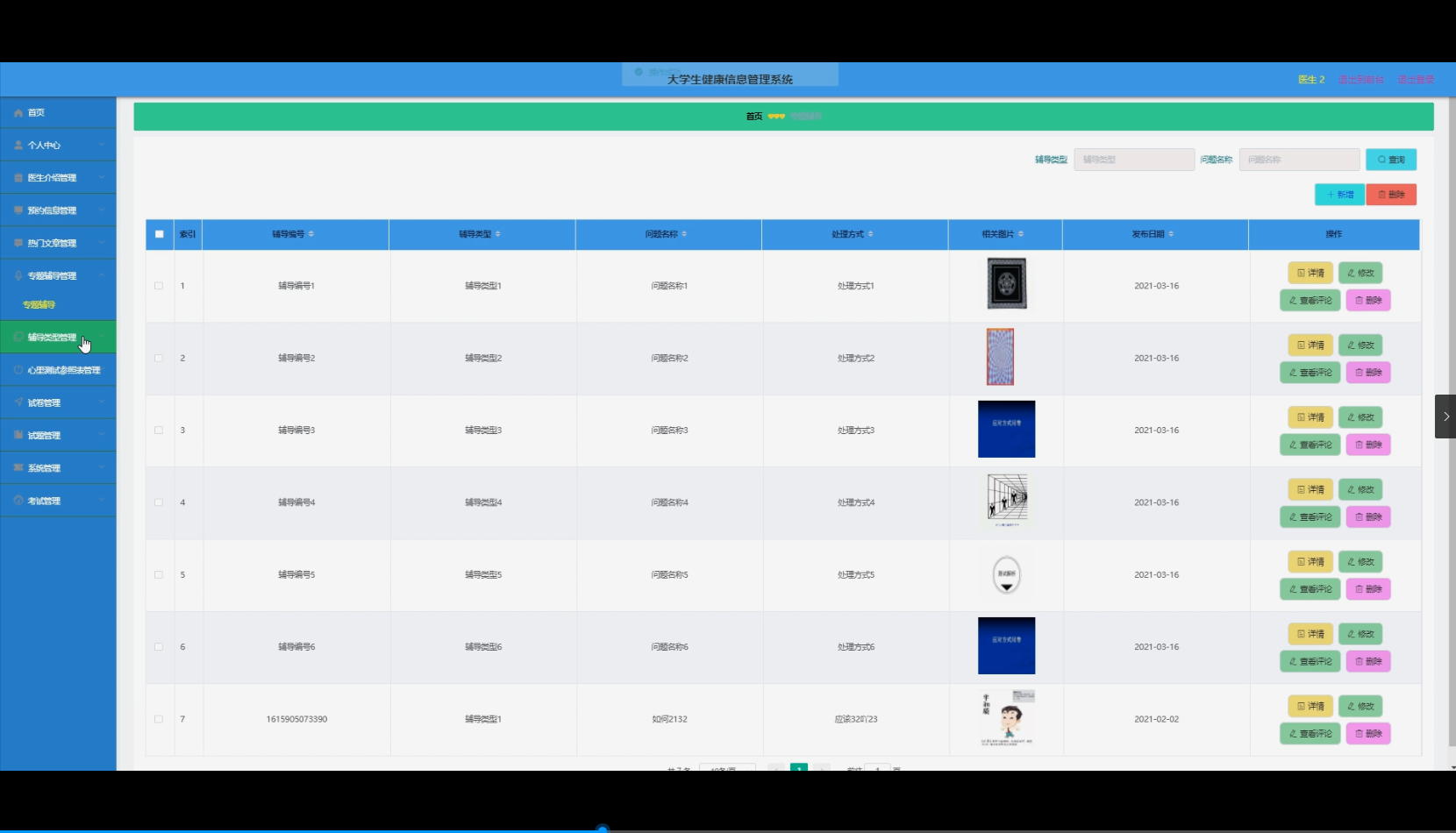Image resolution: width=1456 pixels, height=833 pixels.
Task: Click 查看评论 for row 辅导编号3
Action: (x=1310, y=445)
